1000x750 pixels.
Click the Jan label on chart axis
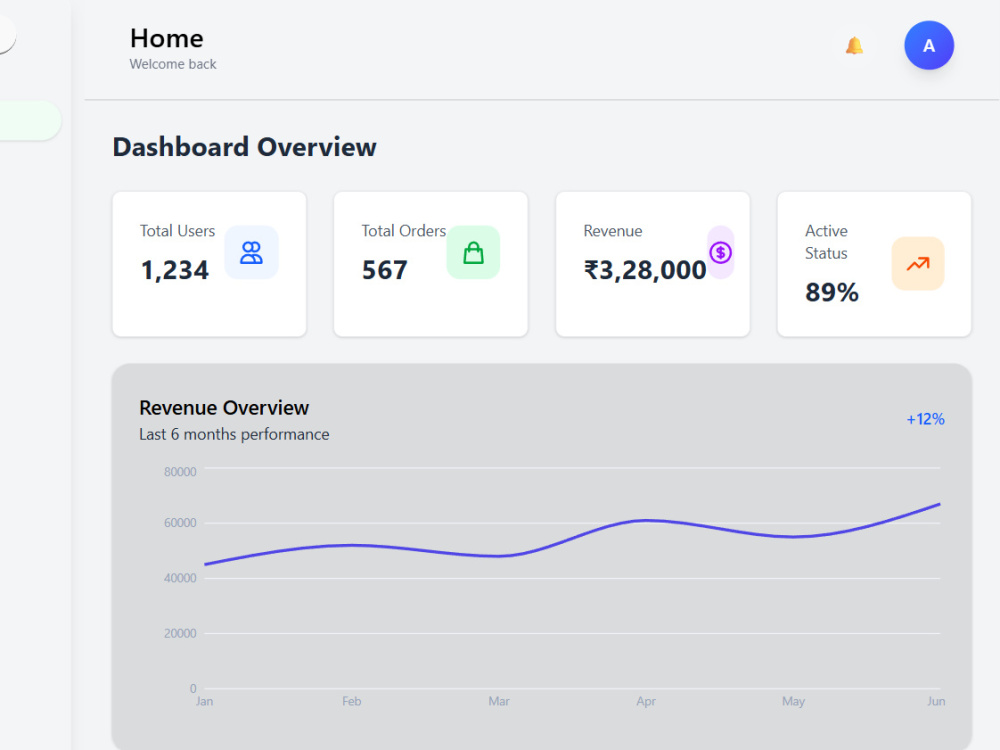coord(204,701)
